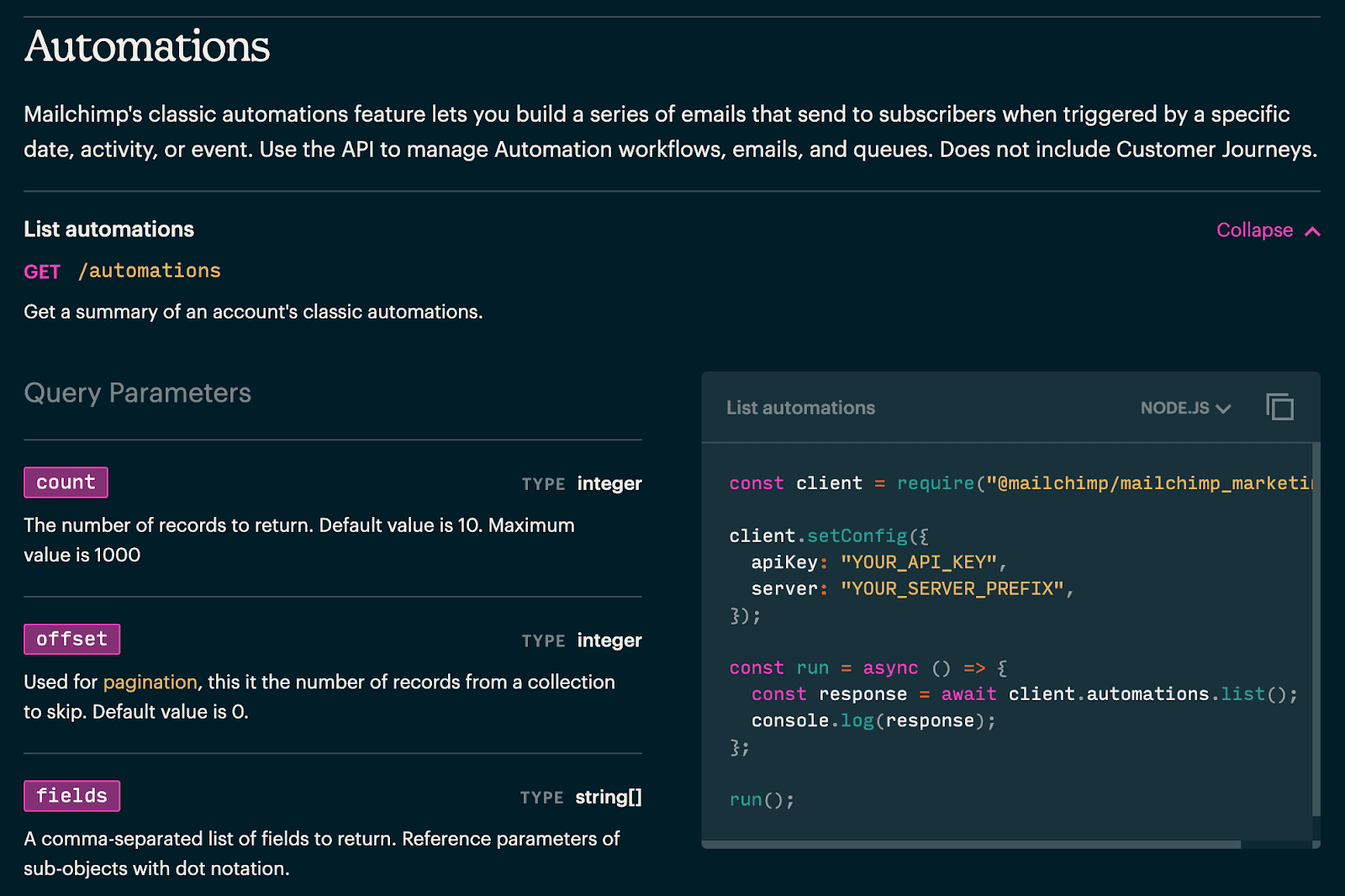
Task: Click the "YOUR_SERVER_PREFIX" string in code
Action: click(952, 588)
